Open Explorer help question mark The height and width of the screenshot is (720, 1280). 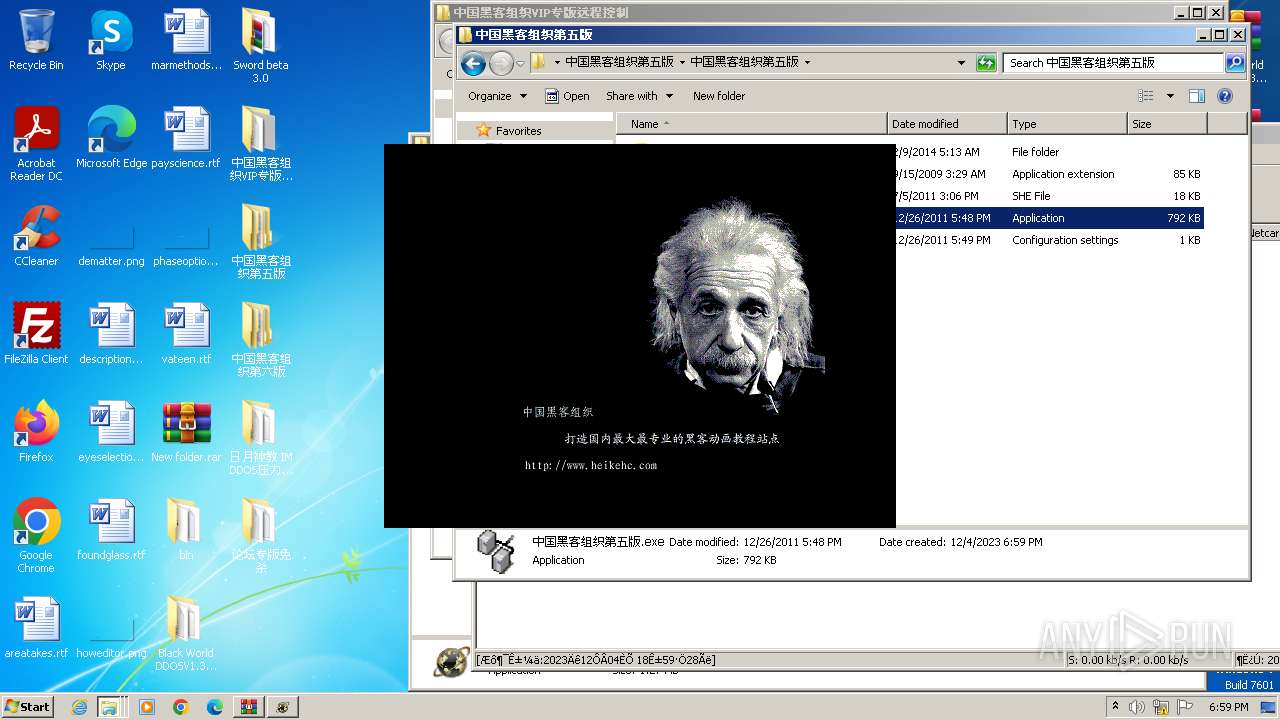[1225, 96]
